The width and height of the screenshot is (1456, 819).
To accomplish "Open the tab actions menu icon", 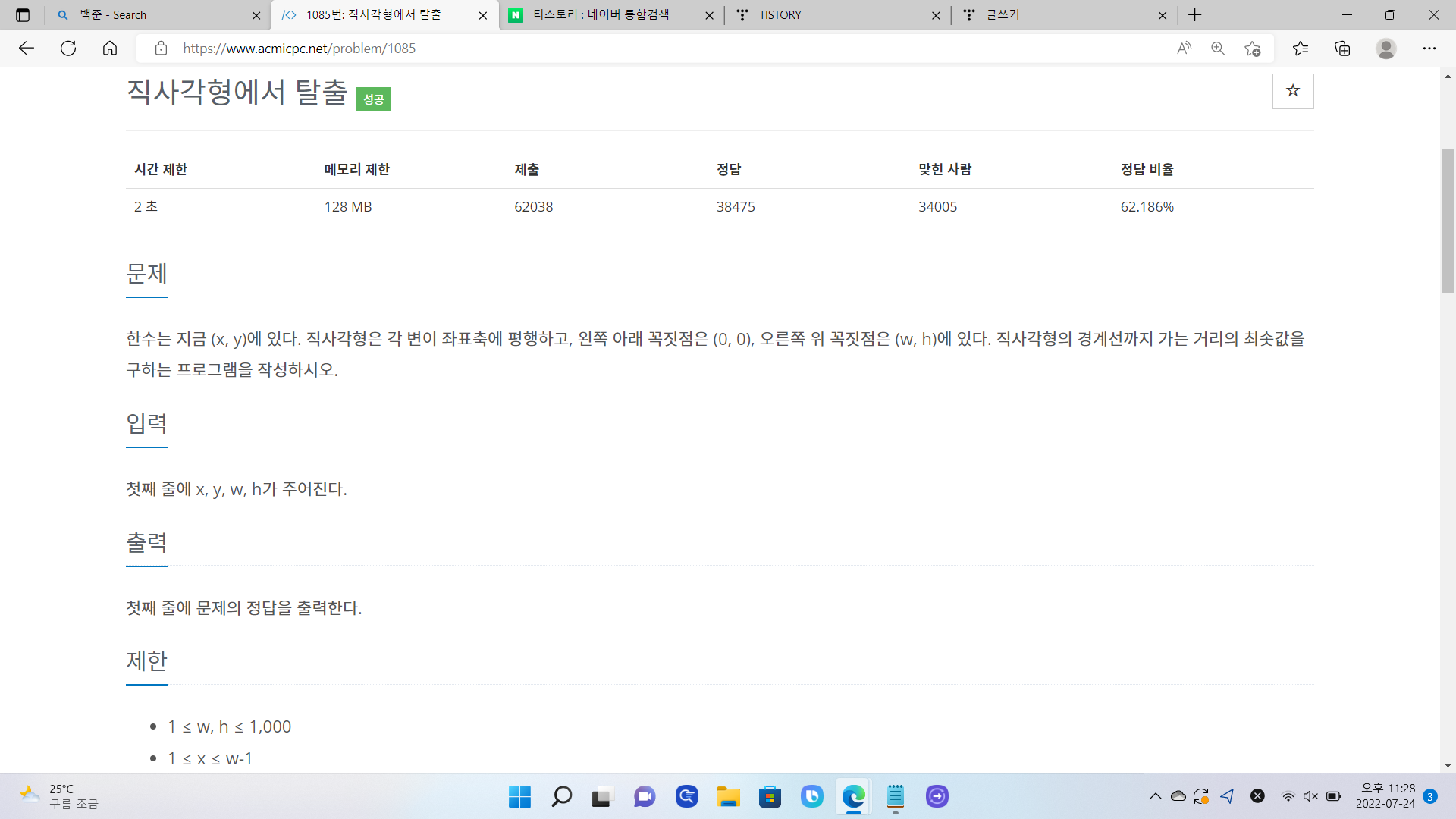I will tap(23, 15).
